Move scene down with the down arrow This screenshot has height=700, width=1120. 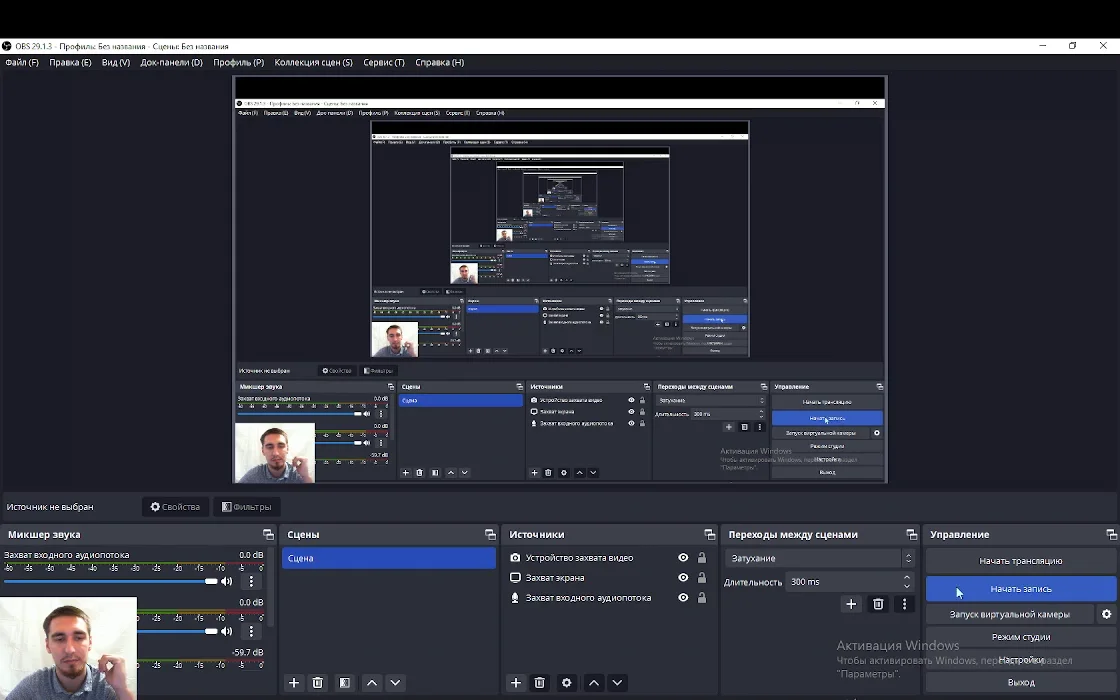(x=395, y=683)
